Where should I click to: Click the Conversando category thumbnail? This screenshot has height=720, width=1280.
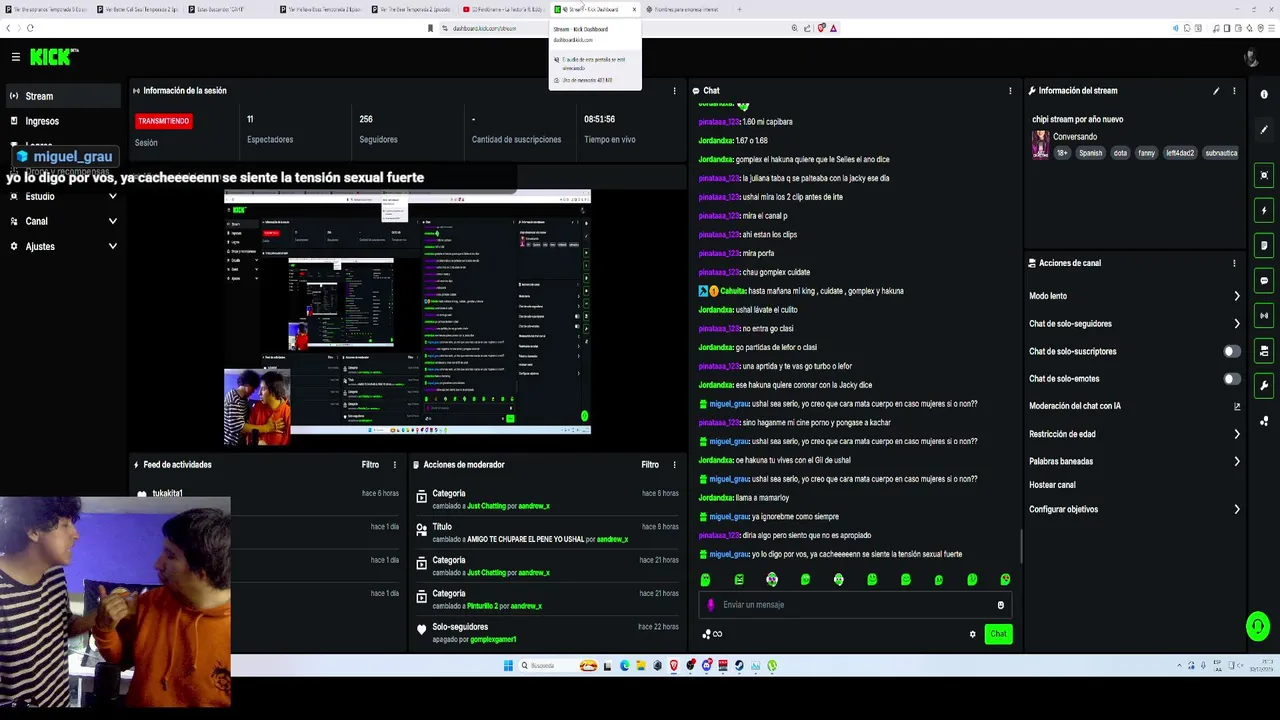click(x=1040, y=144)
